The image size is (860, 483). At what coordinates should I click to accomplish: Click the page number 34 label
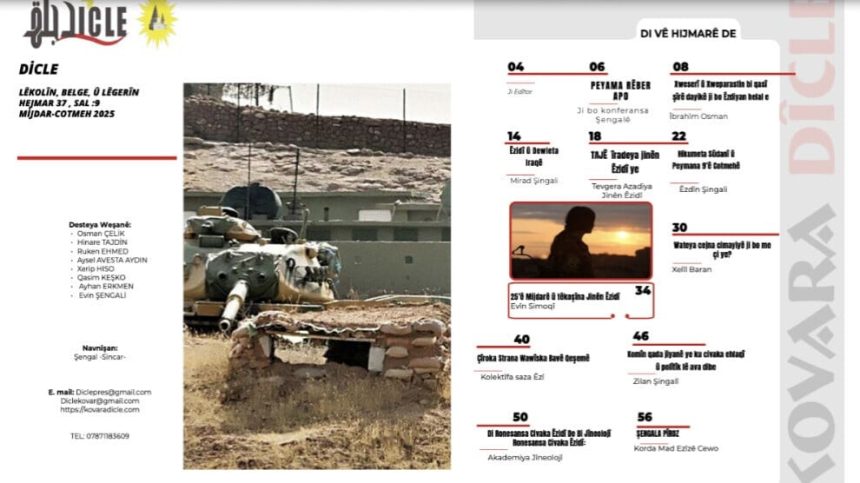[x=642, y=290]
